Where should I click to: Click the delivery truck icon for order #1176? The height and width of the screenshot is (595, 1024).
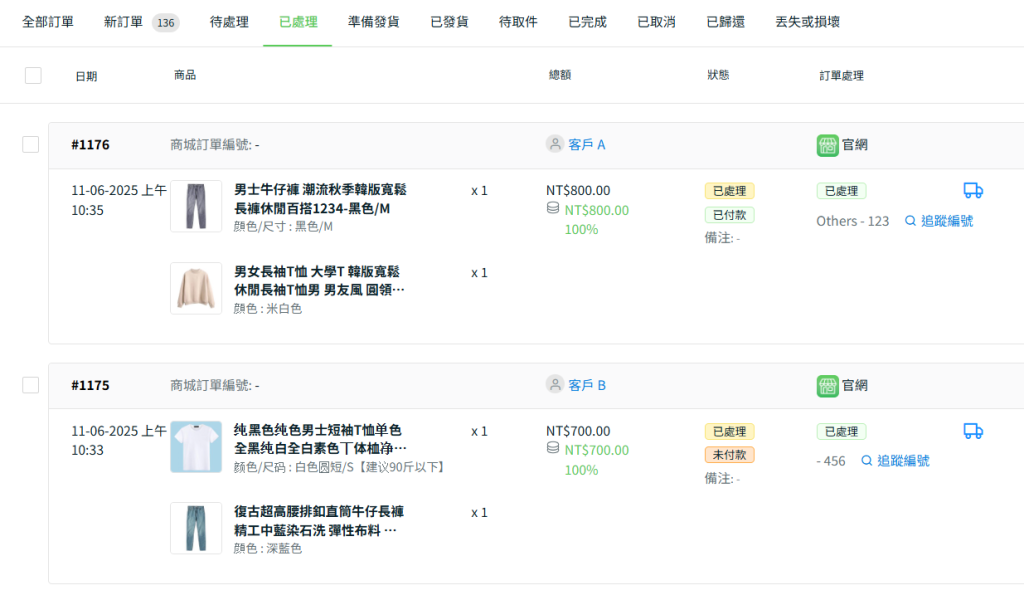tap(973, 190)
